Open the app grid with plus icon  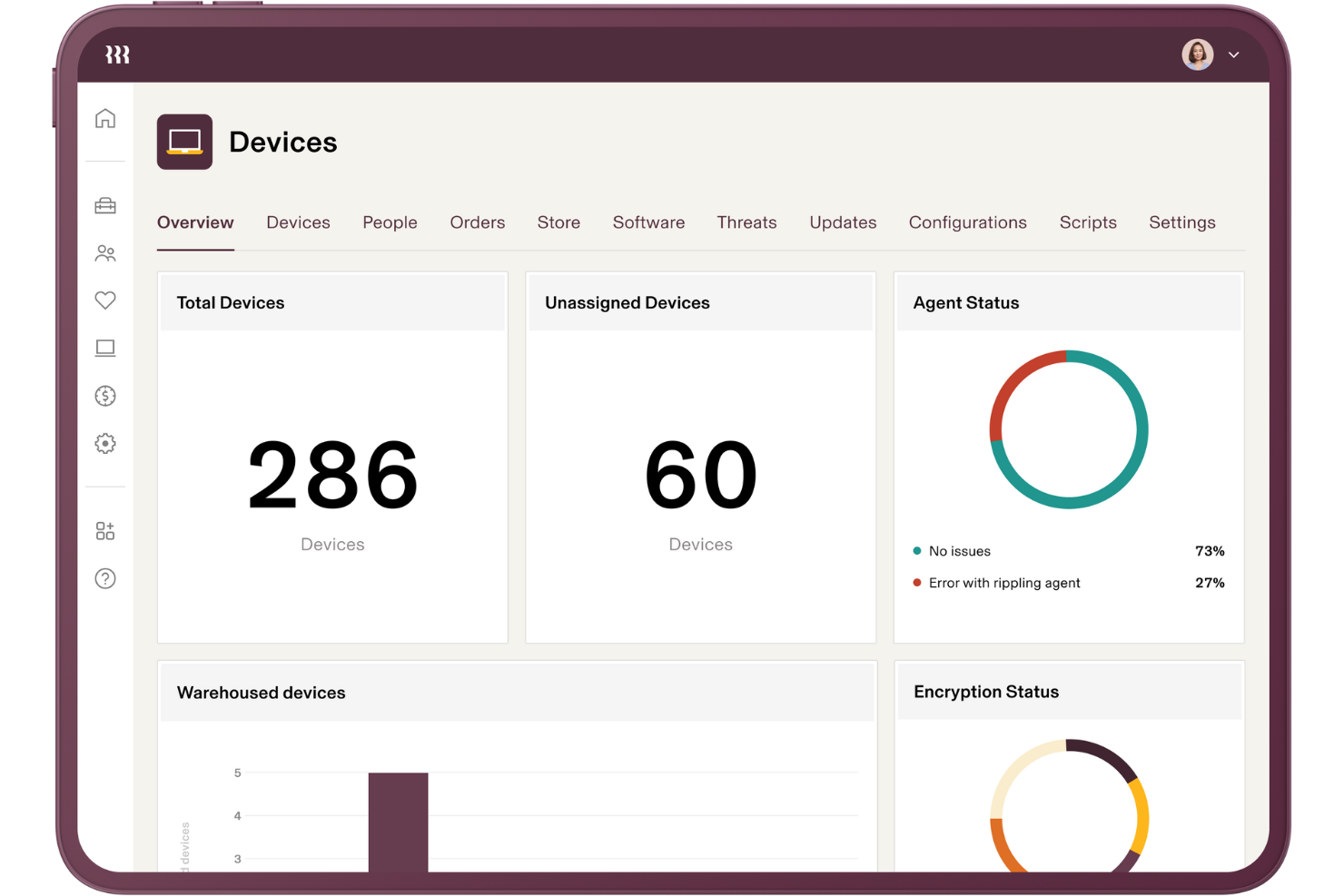pyautogui.click(x=105, y=530)
